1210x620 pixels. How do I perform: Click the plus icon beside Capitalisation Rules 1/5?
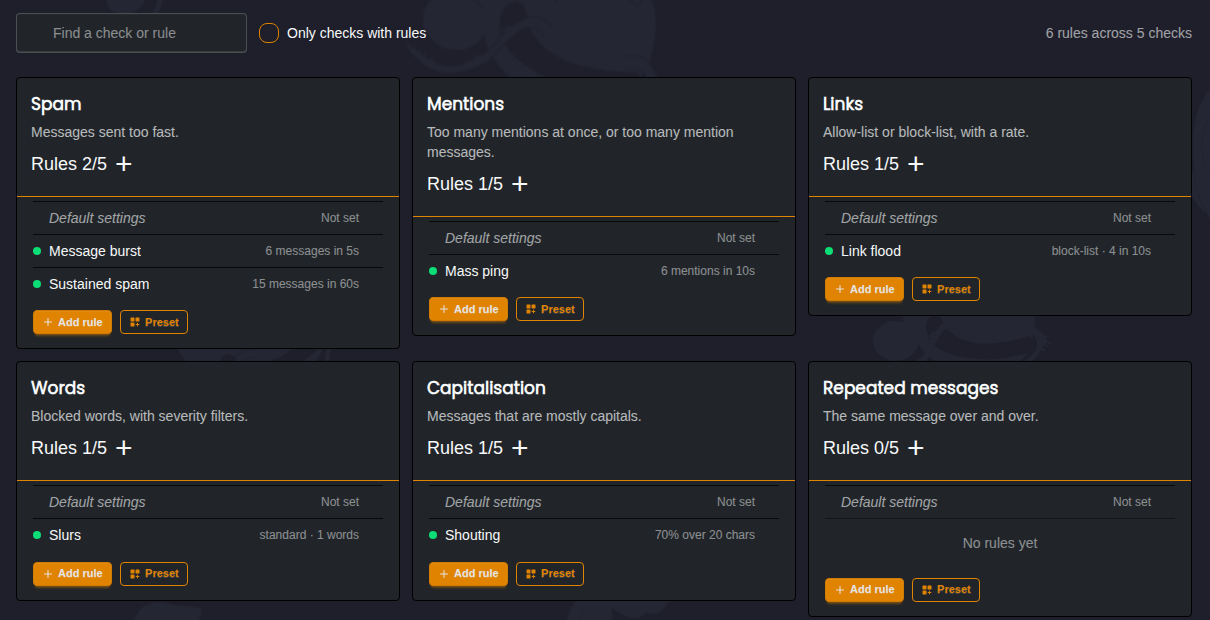520,448
